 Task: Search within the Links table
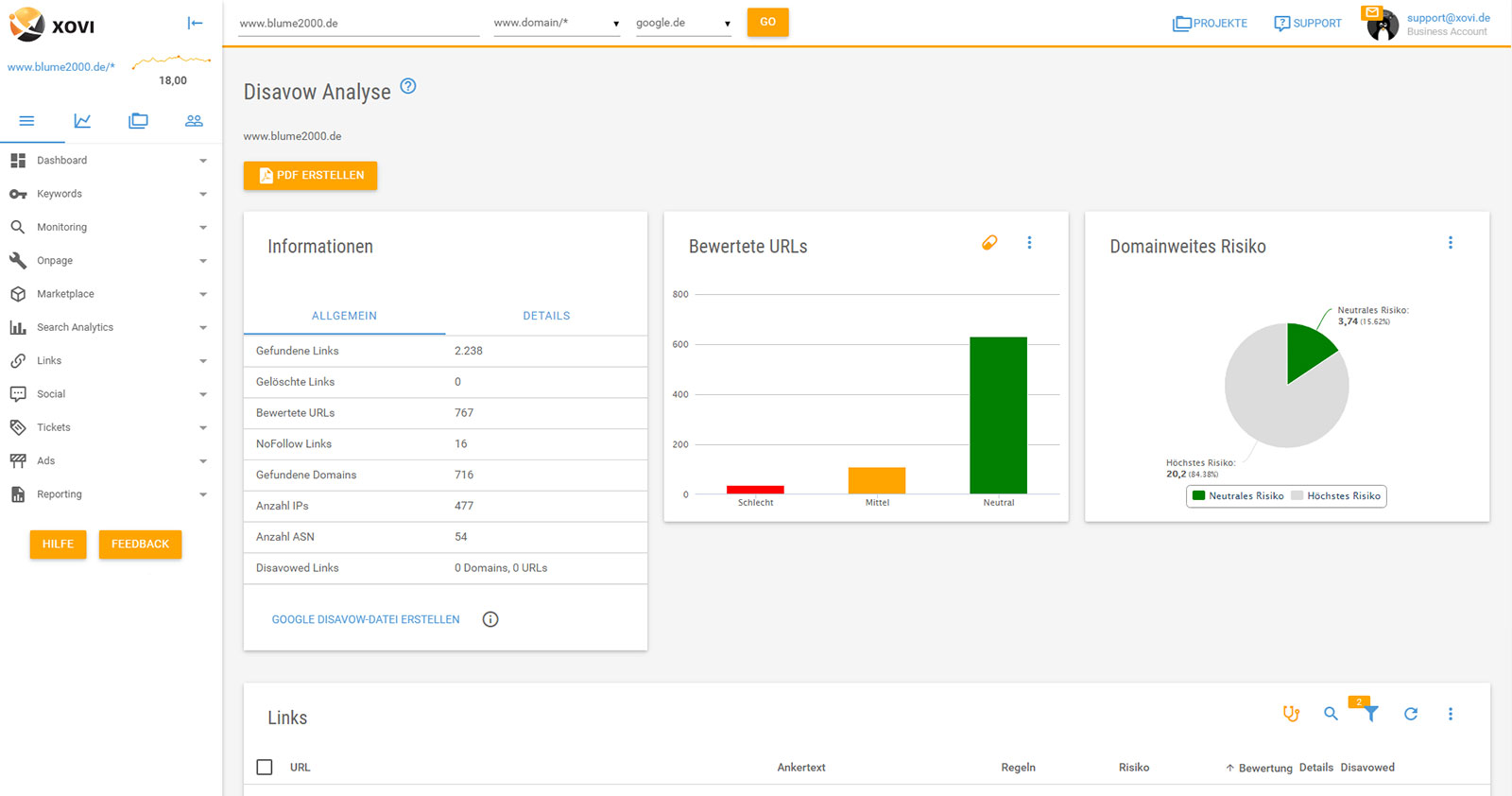click(1331, 714)
